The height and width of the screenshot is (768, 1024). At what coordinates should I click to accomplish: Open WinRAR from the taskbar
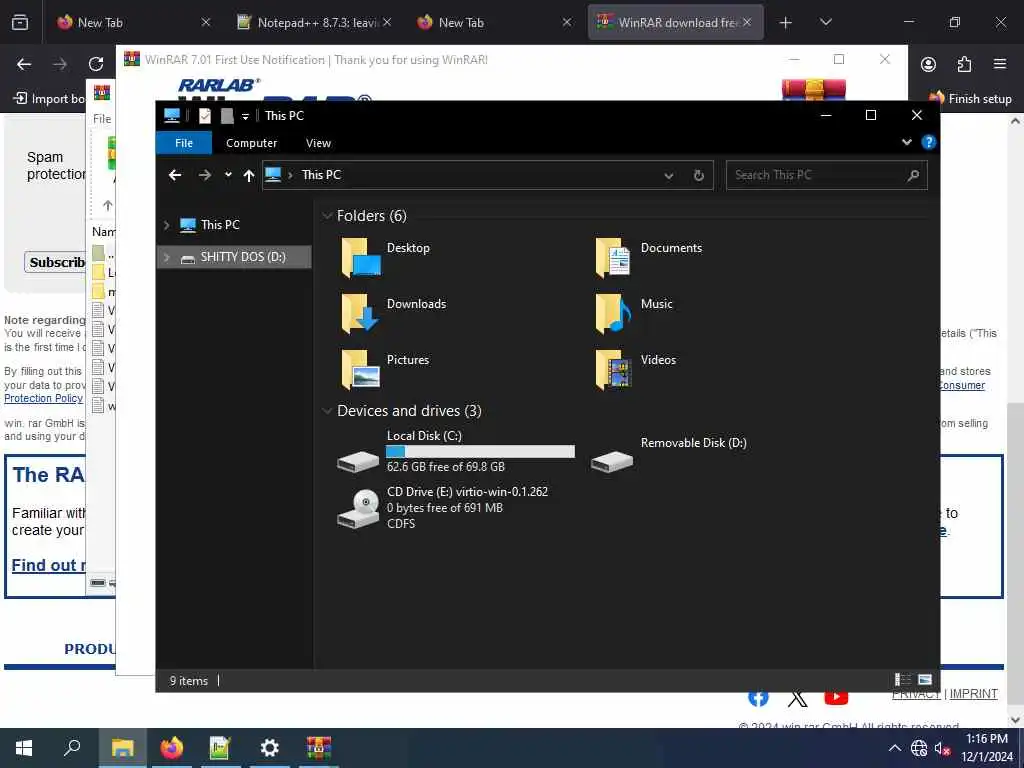click(x=319, y=748)
